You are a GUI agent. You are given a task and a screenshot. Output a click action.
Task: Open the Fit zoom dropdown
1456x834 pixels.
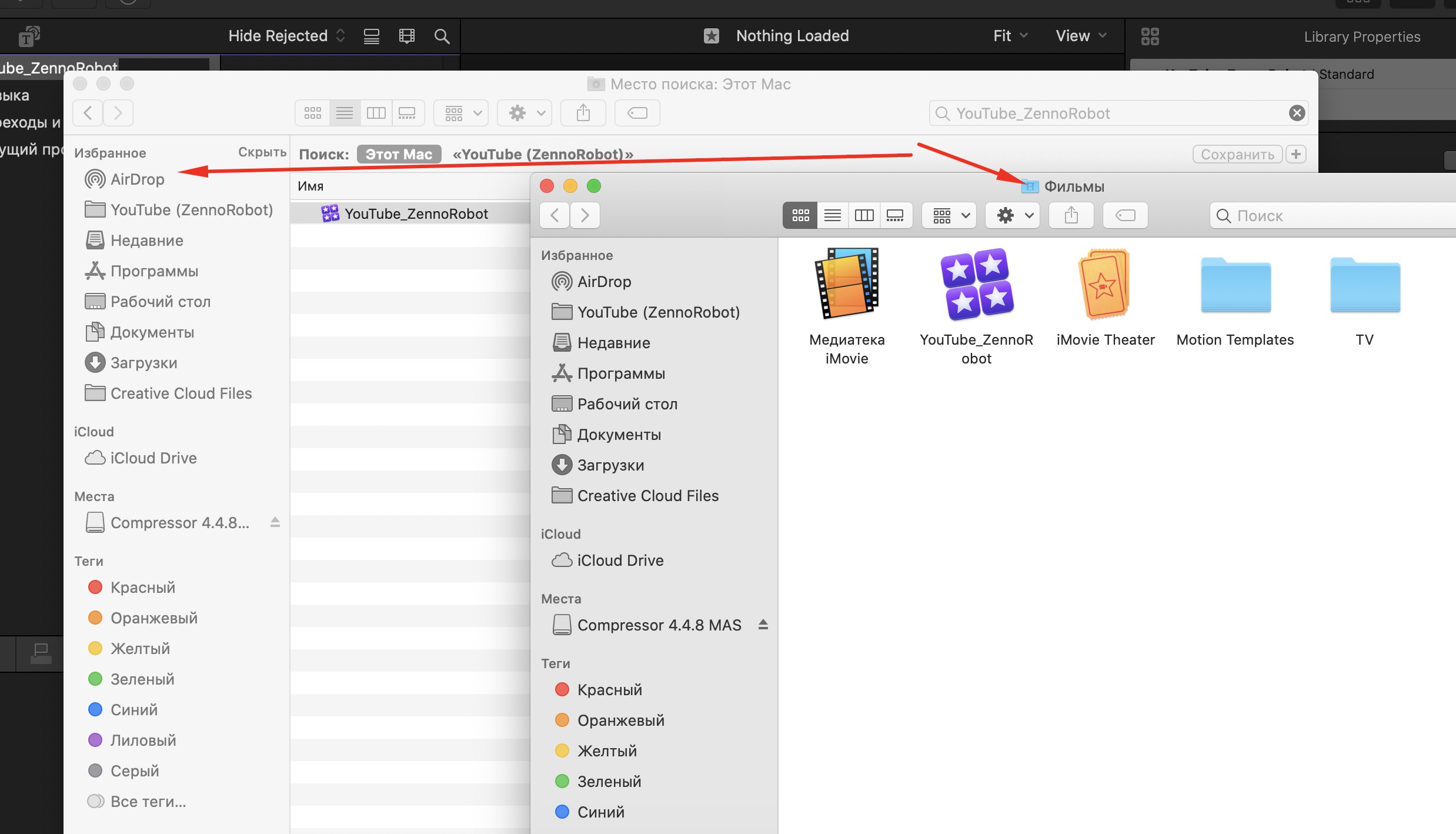tap(1010, 36)
